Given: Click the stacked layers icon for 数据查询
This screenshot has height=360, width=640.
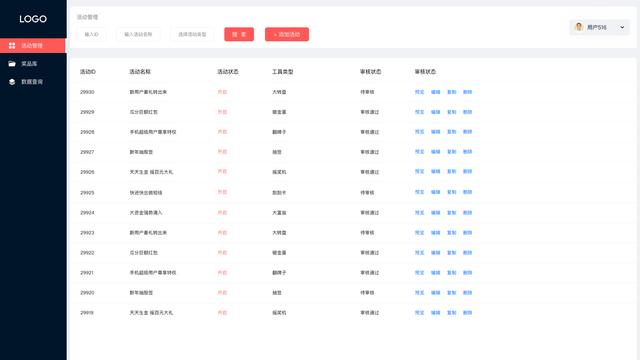Looking at the screenshot, I should [12, 82].
